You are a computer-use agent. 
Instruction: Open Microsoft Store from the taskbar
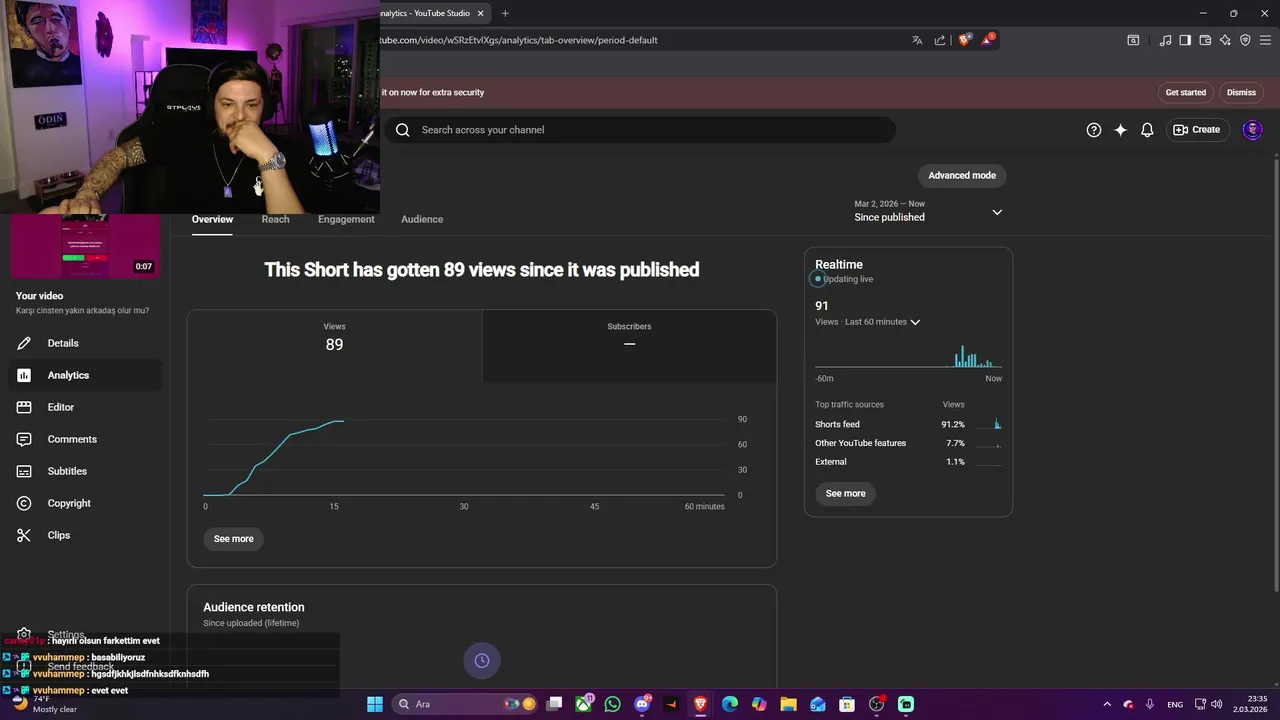(847, 704)
